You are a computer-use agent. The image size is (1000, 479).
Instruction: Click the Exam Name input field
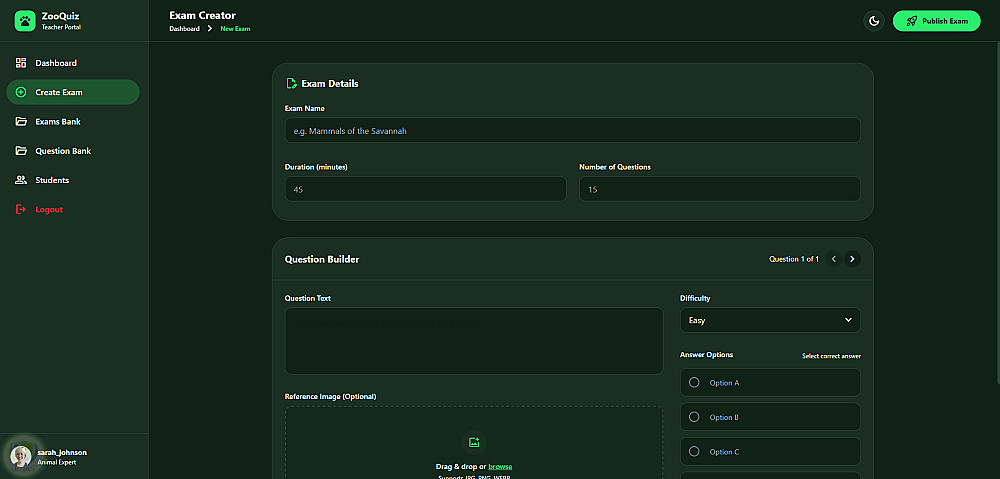tap(572, 130)
